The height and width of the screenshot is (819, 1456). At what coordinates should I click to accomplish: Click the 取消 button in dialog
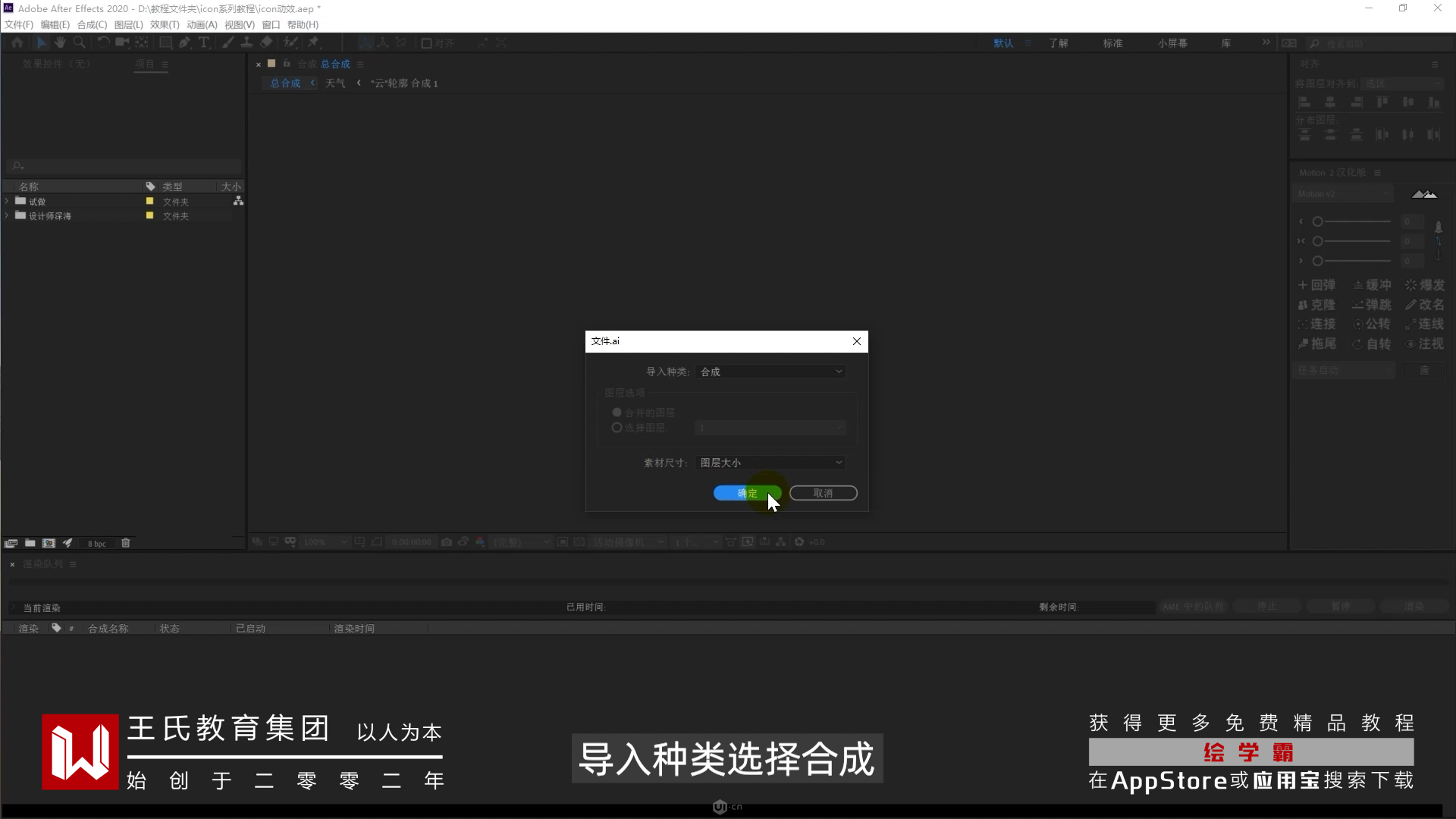pos(823,493)
